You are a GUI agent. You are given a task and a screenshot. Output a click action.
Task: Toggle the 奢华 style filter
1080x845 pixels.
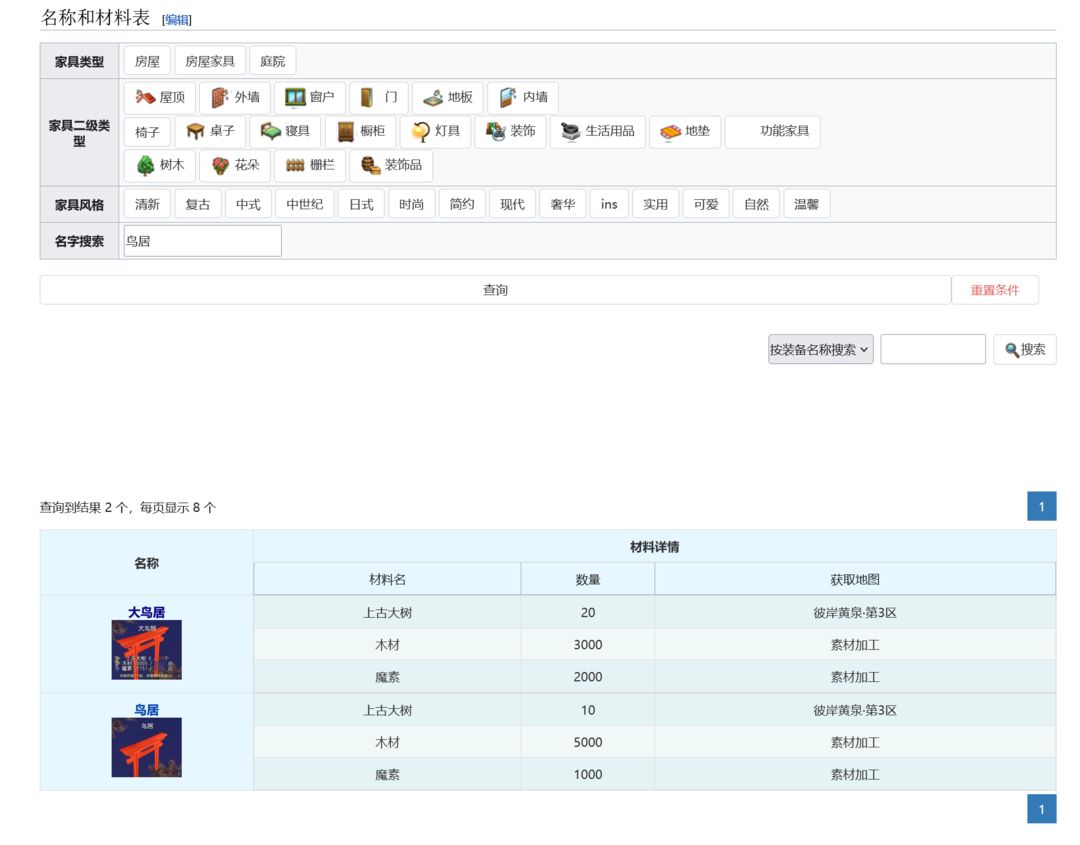[x=562, y=204]
